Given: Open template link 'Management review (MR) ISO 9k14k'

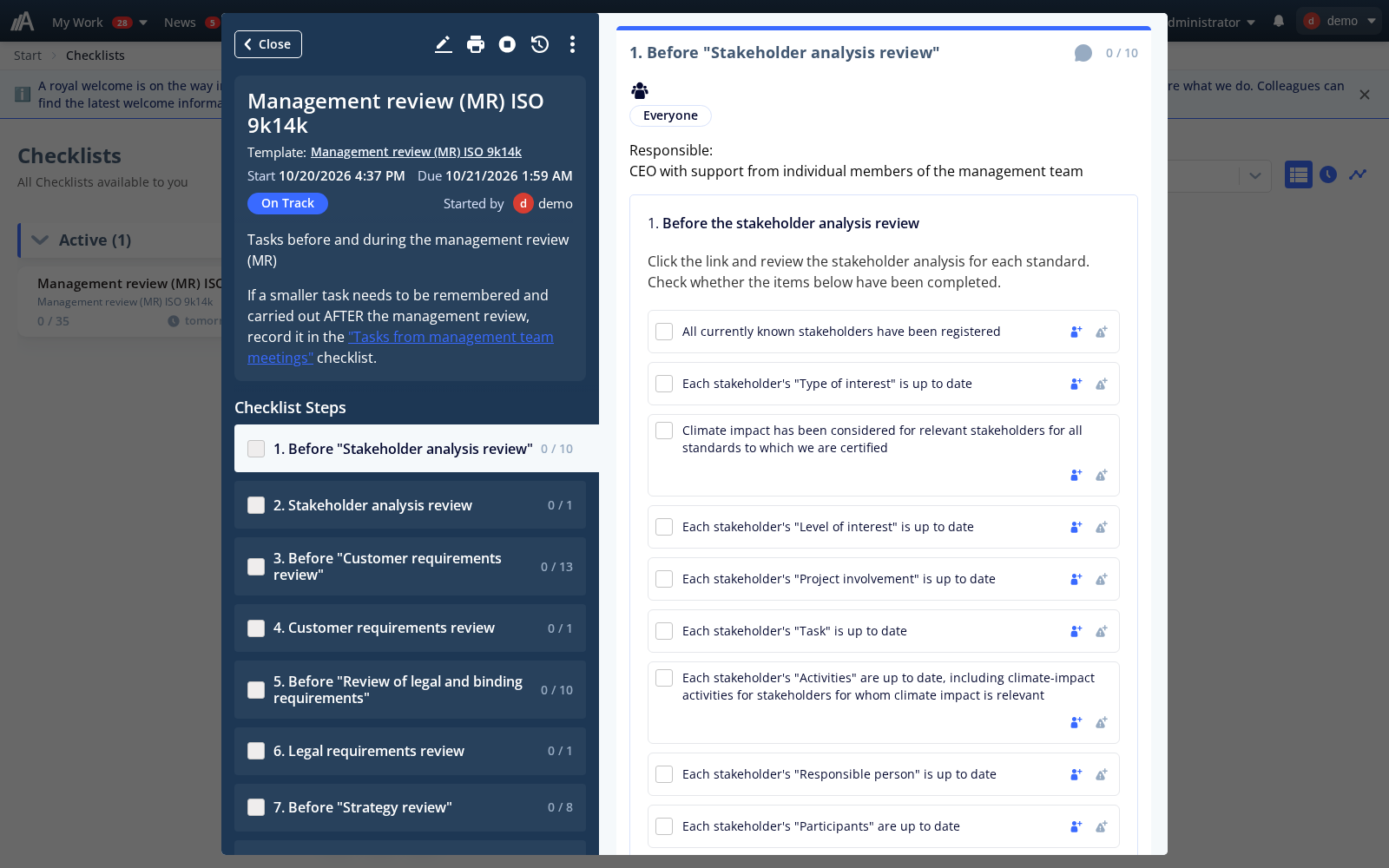Looking at the screenshot, I should point(416,152).
